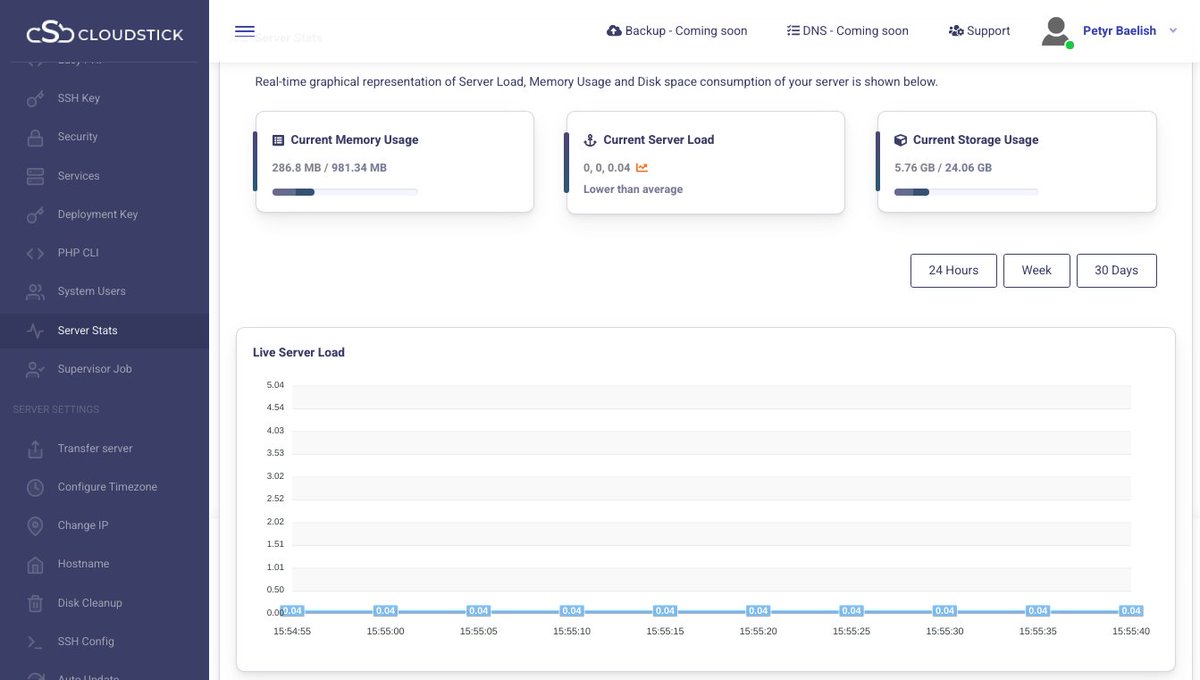Open SSH Config in sidebar
Image resolution: width=1200 pixels, height=680 pixels.
coord(86,642)
